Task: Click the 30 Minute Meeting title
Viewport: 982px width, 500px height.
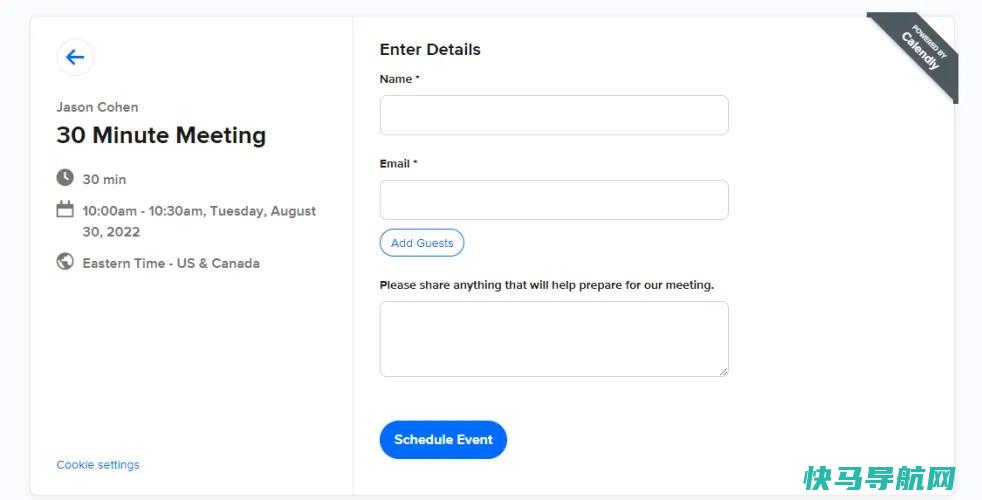Action: coord(162,135)
